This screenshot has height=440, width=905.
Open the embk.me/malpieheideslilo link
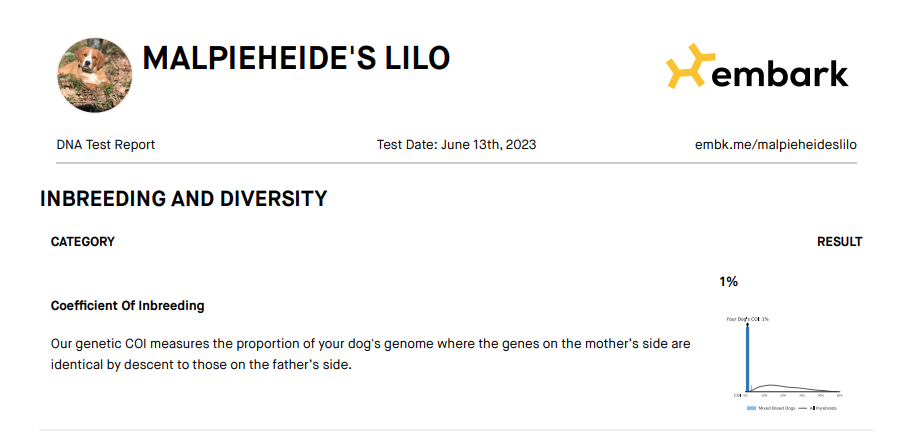[775, 144]
